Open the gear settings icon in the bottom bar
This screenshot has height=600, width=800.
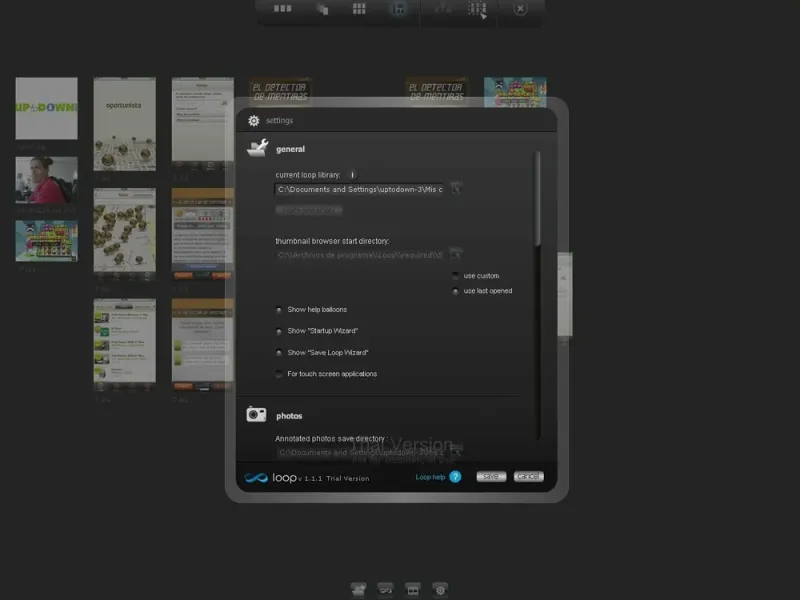(x=440, y=590)
